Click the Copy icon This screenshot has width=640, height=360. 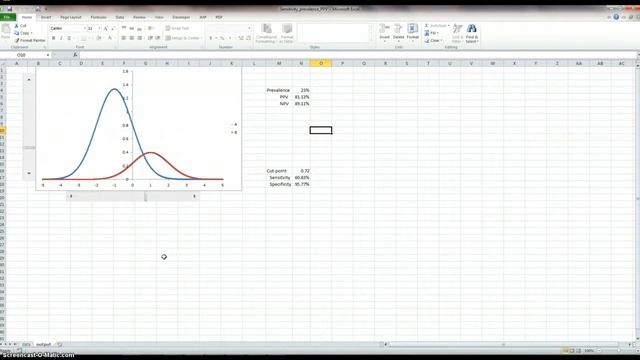pos(17,33)
